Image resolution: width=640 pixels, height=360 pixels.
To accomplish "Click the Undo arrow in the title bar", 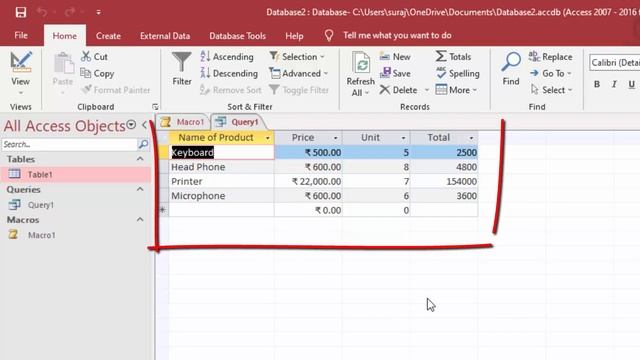I will pos(42,12).
